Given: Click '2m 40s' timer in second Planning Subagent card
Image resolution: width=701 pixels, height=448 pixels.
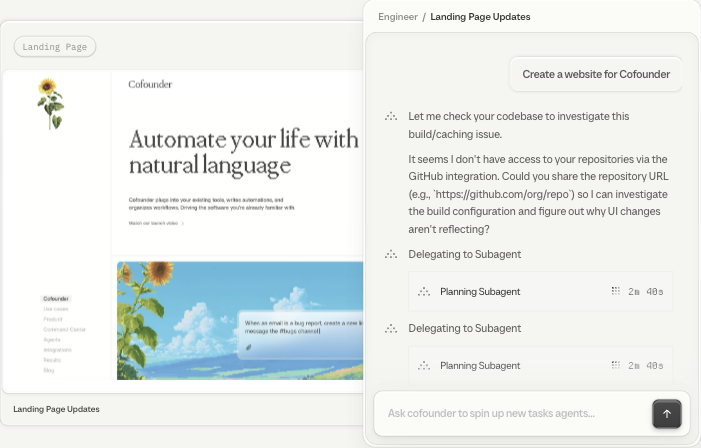Looking at the screenshot, I should [x=646, y=366].
